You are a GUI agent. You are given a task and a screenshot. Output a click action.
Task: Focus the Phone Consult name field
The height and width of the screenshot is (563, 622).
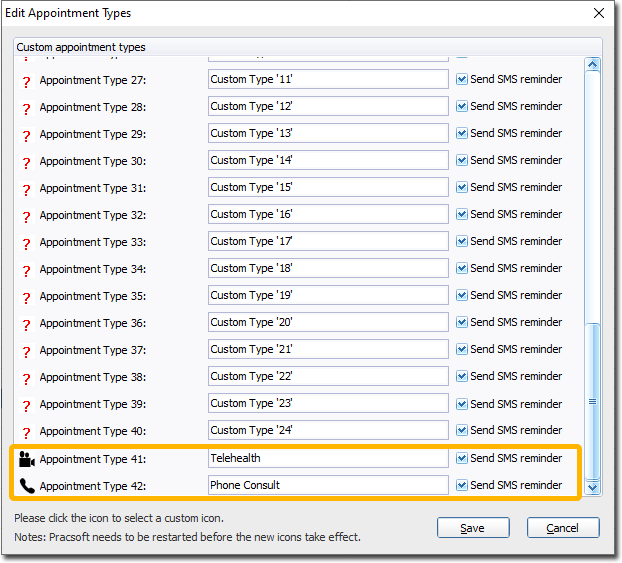[x=327, y=485]
